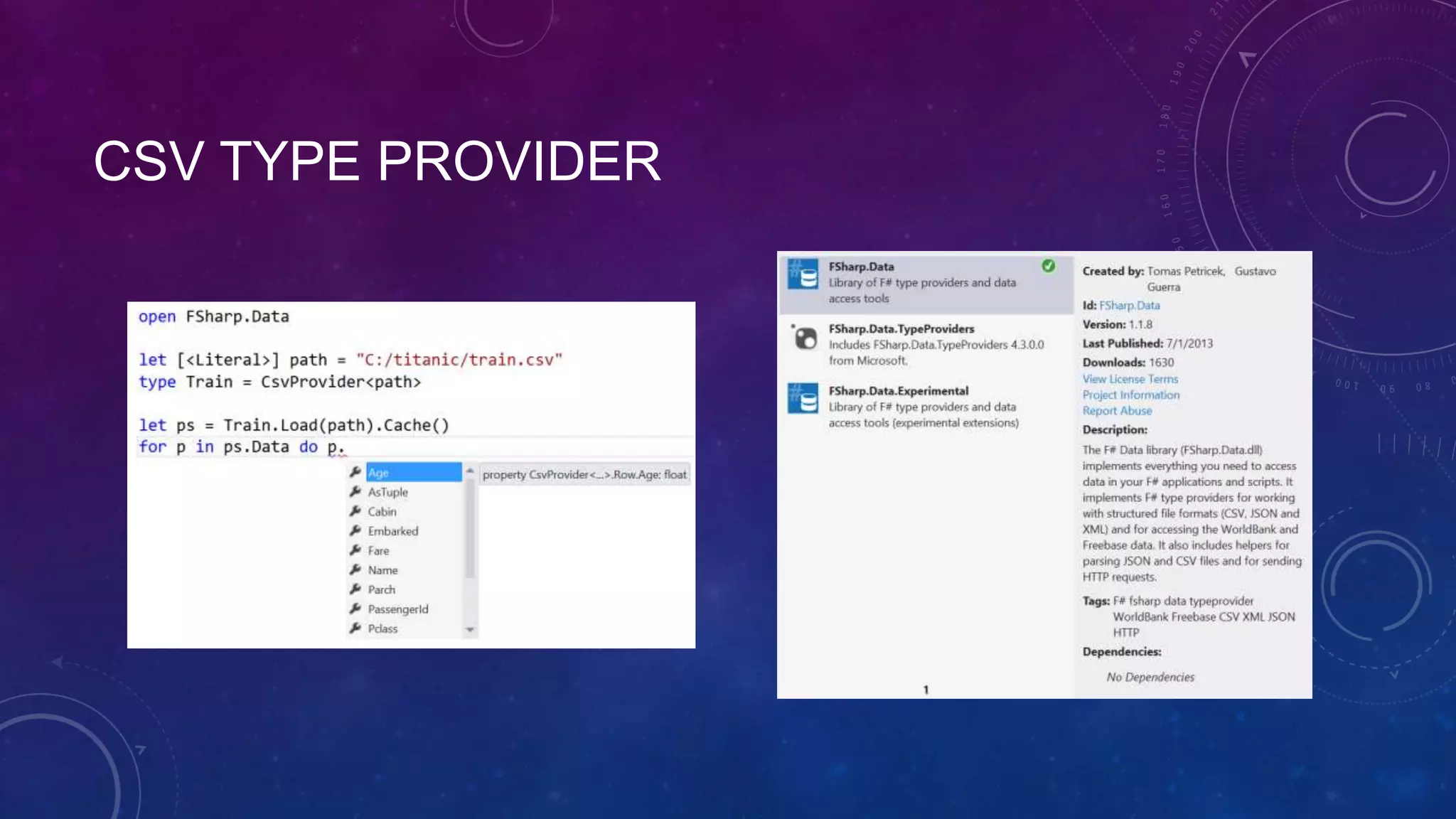Click 'No Dependencies' text
The height and width of the screenshot is (819, 1456).
[x=1150, y=677]
